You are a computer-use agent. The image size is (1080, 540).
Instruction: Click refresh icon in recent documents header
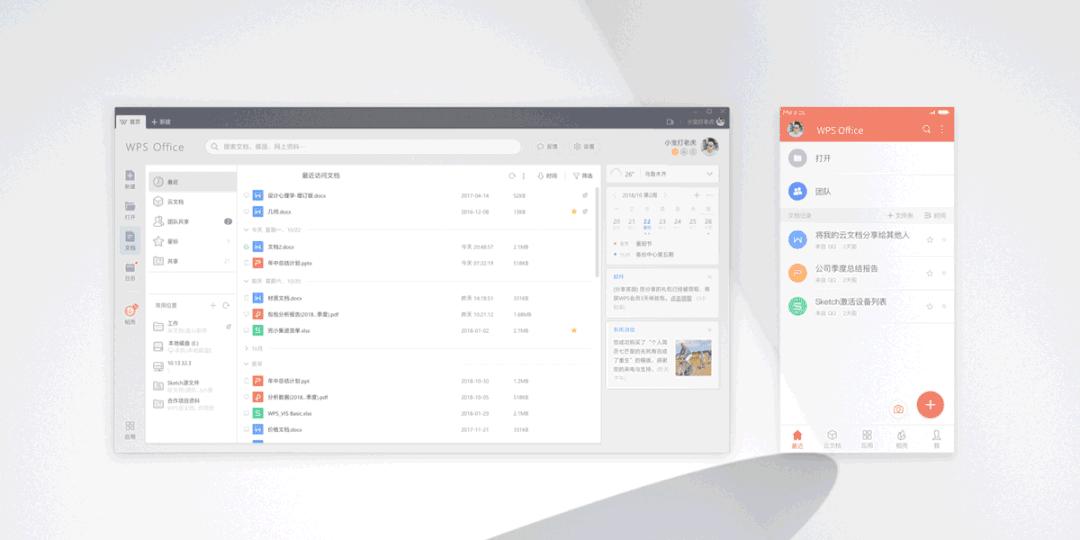point(512,176)
